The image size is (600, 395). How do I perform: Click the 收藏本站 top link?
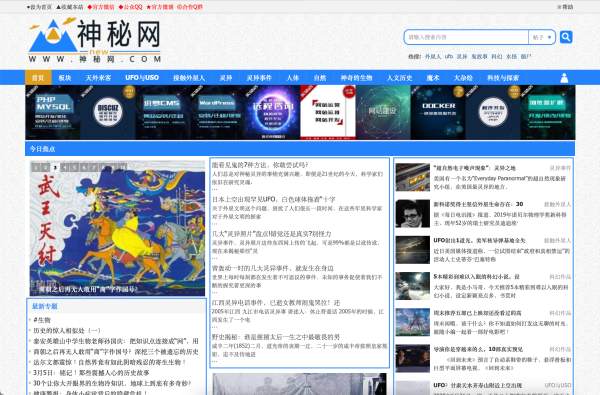click(70, 7)
